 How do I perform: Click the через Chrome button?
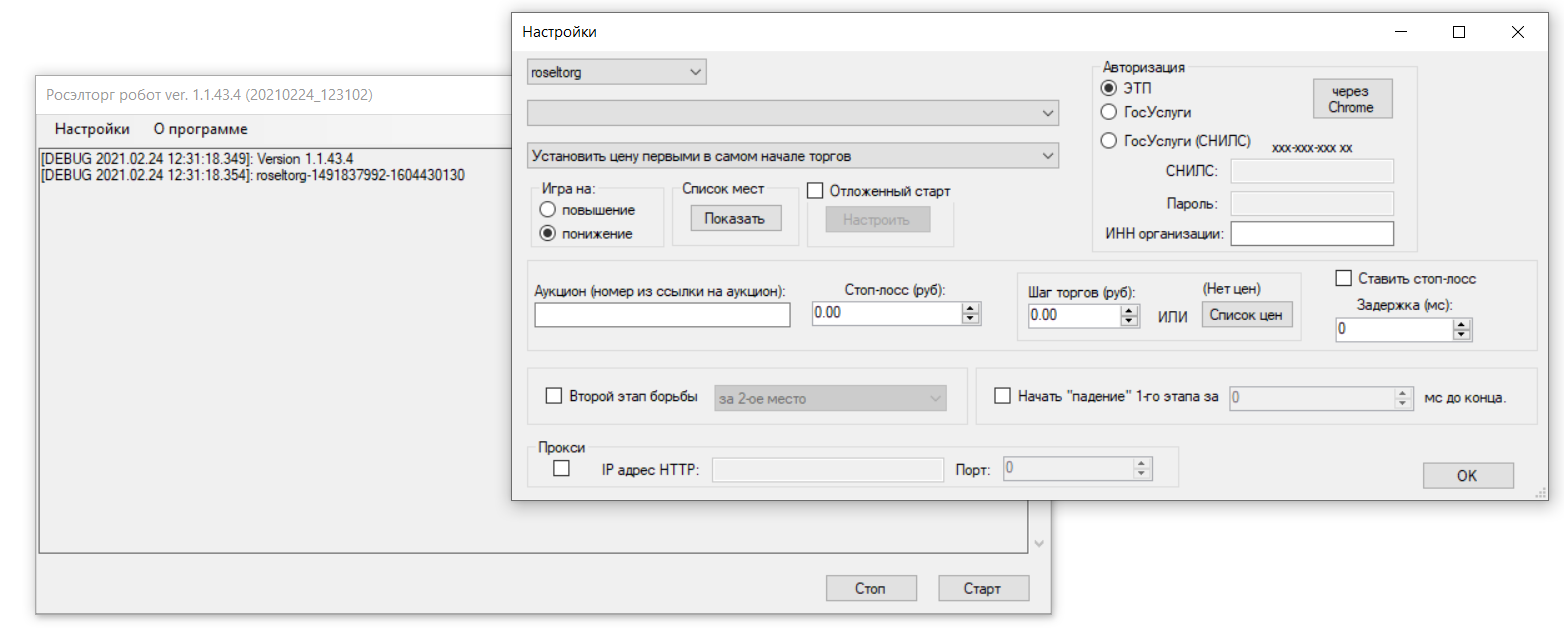(x=1351, y=98)
